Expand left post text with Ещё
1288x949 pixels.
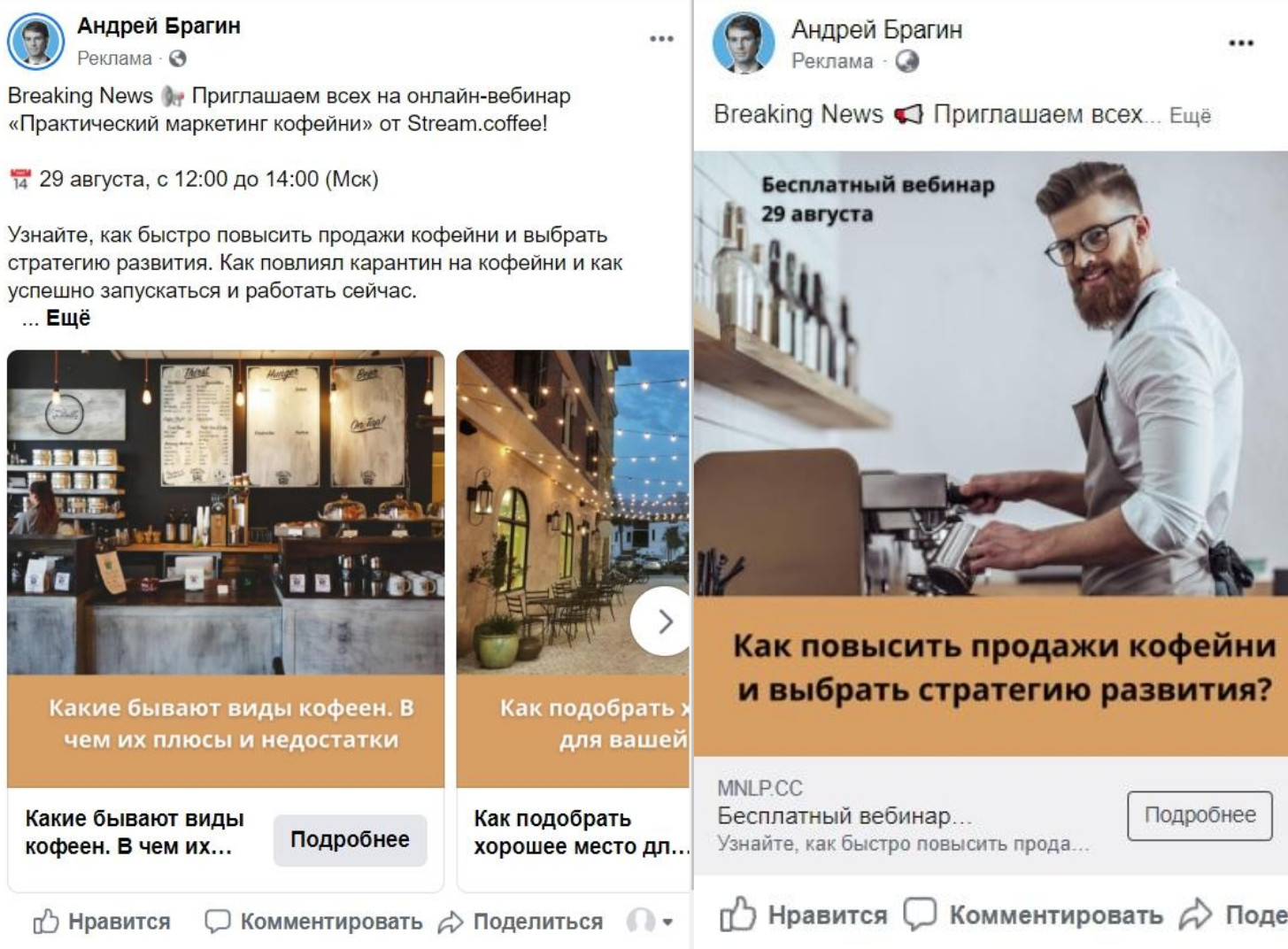(x=68, y=318)
